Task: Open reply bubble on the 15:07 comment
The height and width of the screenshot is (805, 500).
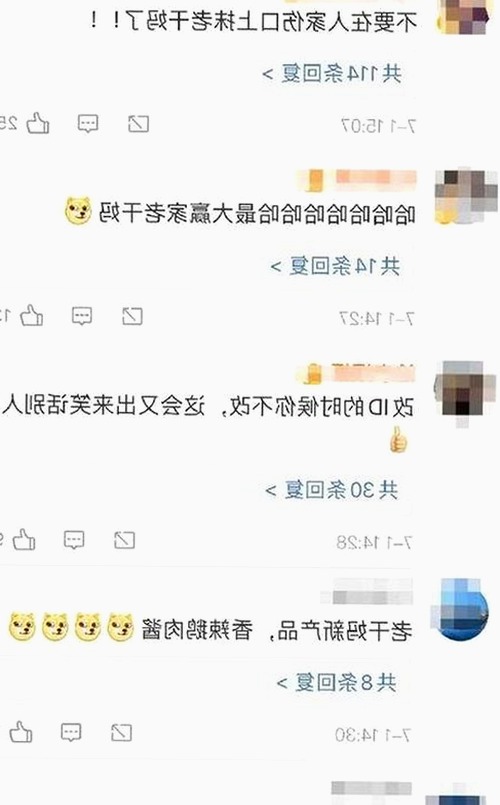Action: (88, 124)
